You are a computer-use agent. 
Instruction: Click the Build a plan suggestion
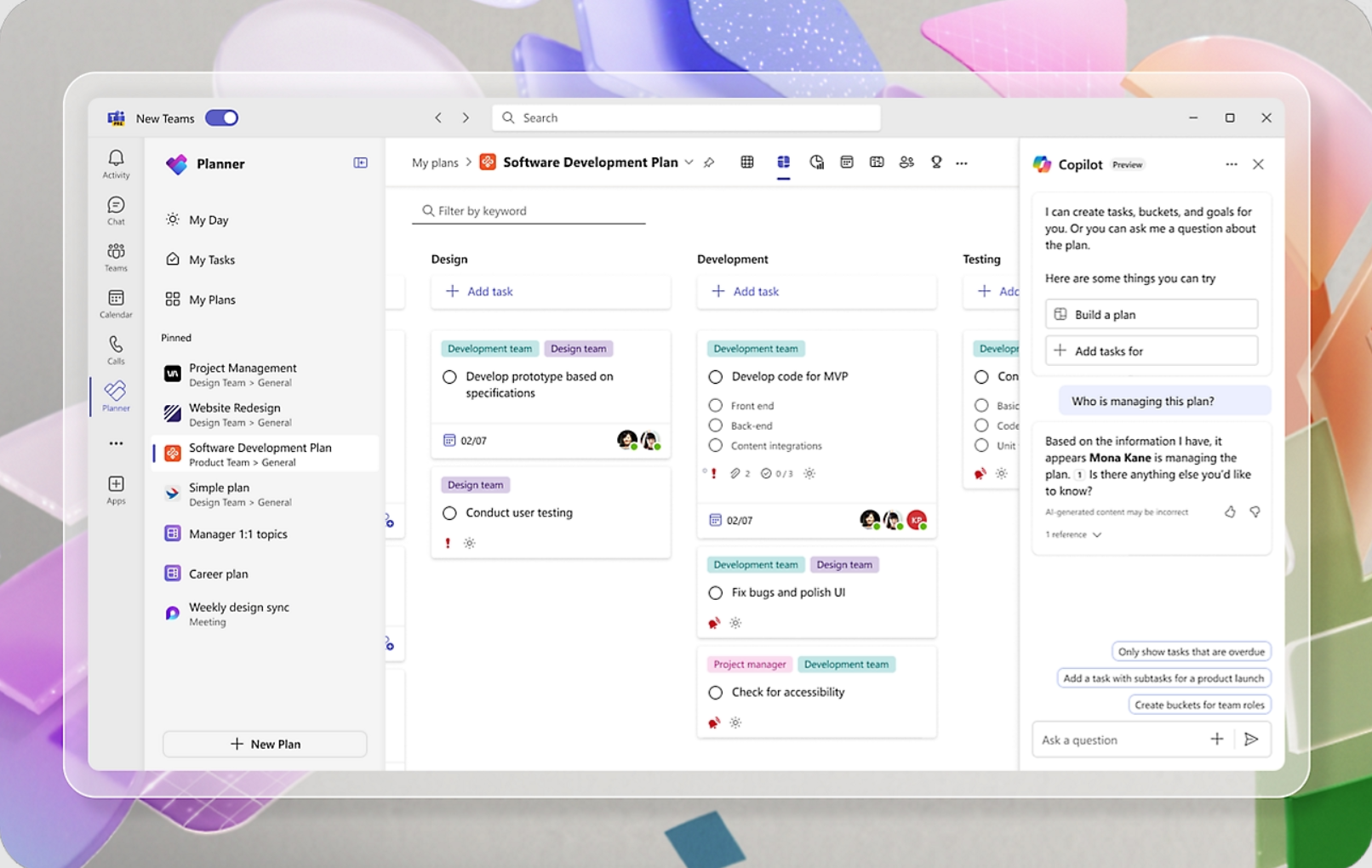pos(1151,313)
